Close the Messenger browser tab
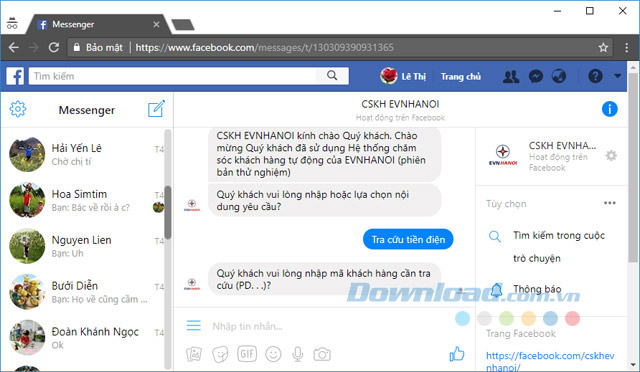Viewport: 640px width, 372px height. click(156, 25)
